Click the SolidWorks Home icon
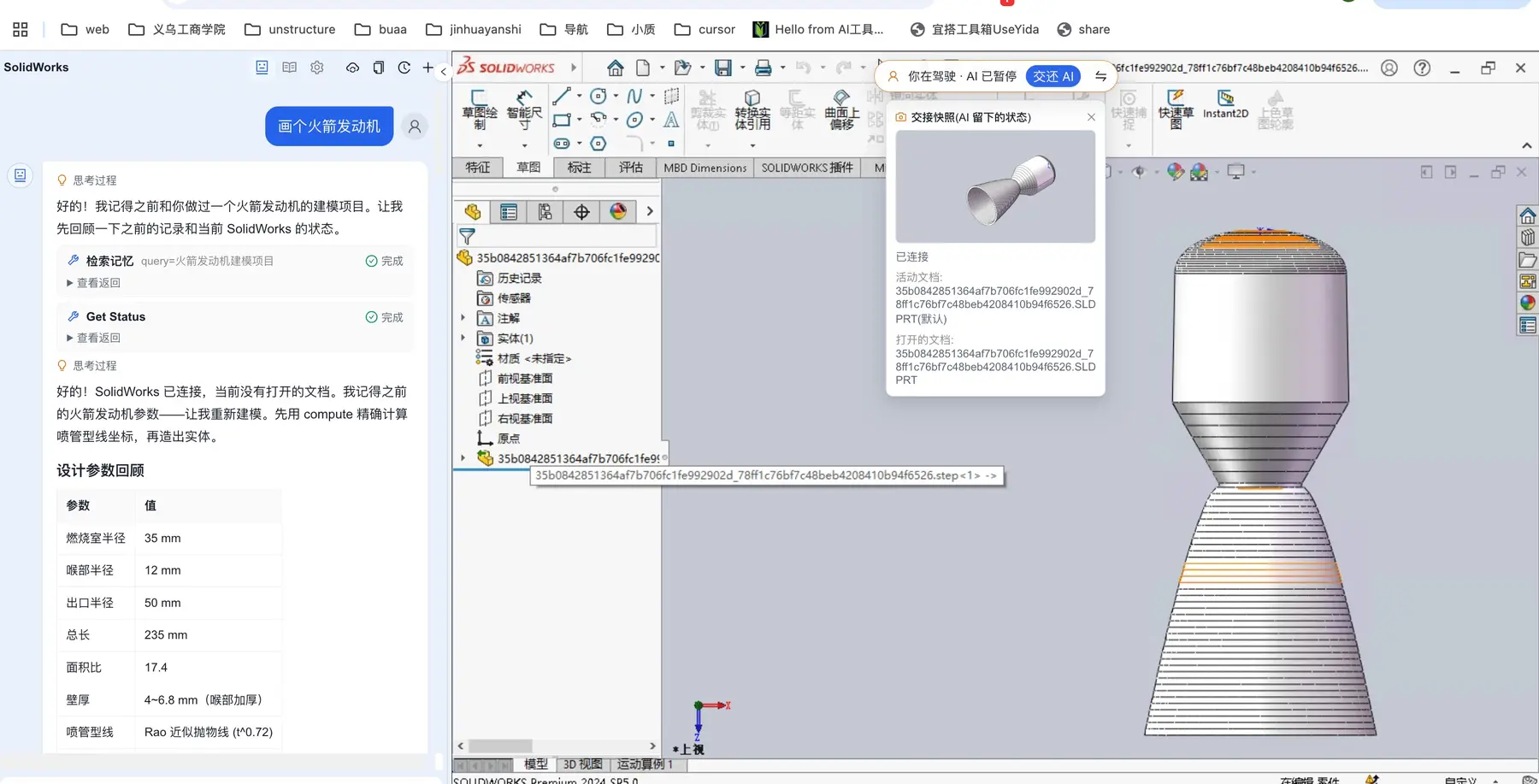The height and width of the screenshot is (784, 1539). [x=615, y=68]
